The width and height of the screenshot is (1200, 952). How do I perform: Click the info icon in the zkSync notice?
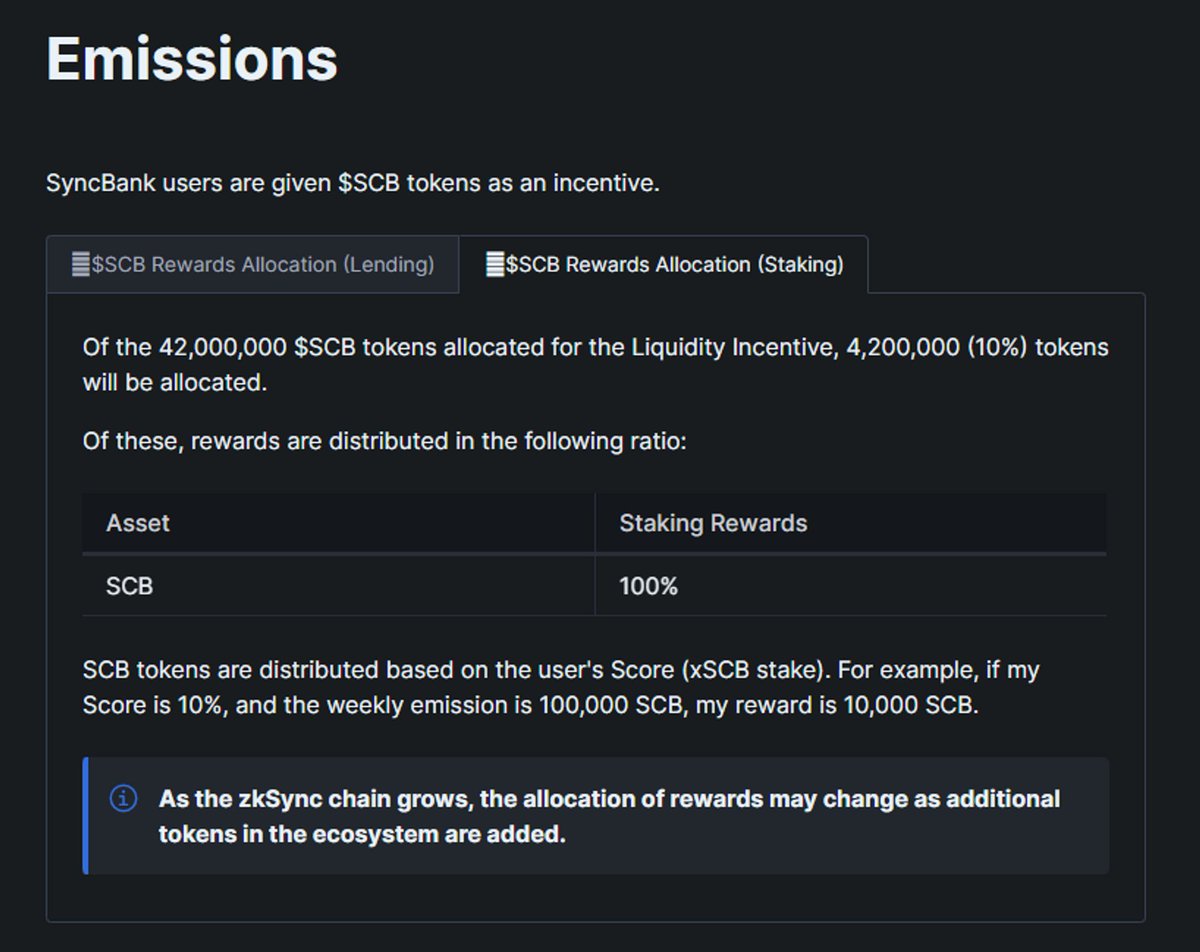coord(123,798)
